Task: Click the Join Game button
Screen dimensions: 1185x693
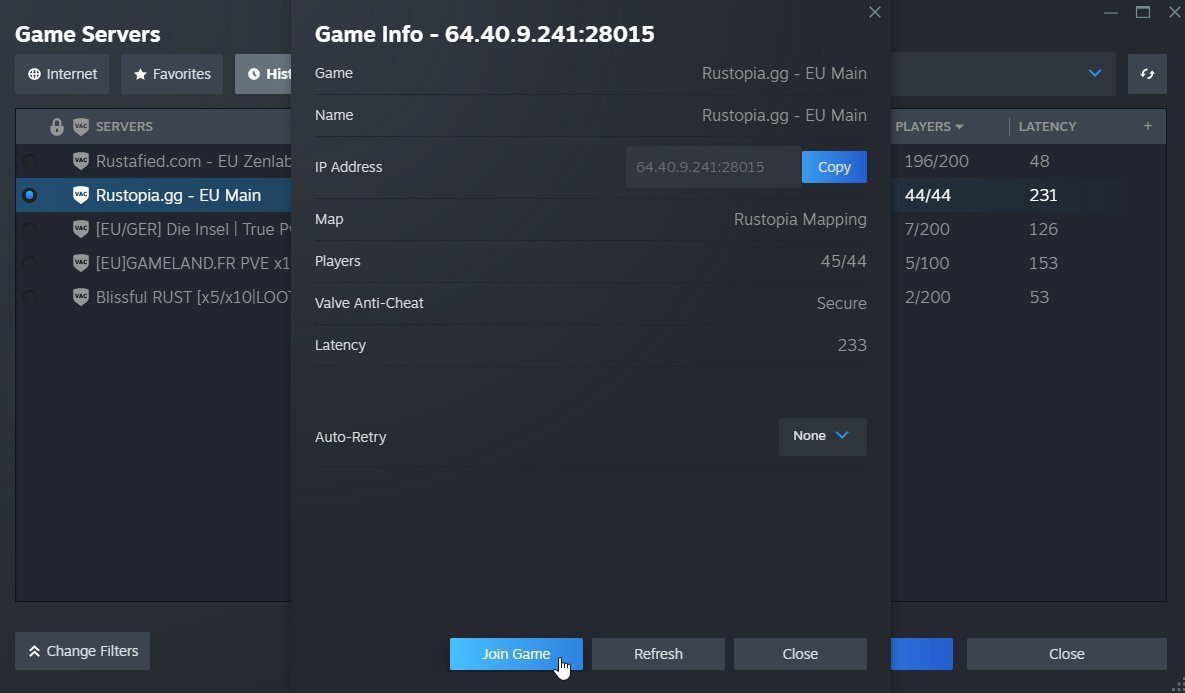Action: [x=516, y=654]
